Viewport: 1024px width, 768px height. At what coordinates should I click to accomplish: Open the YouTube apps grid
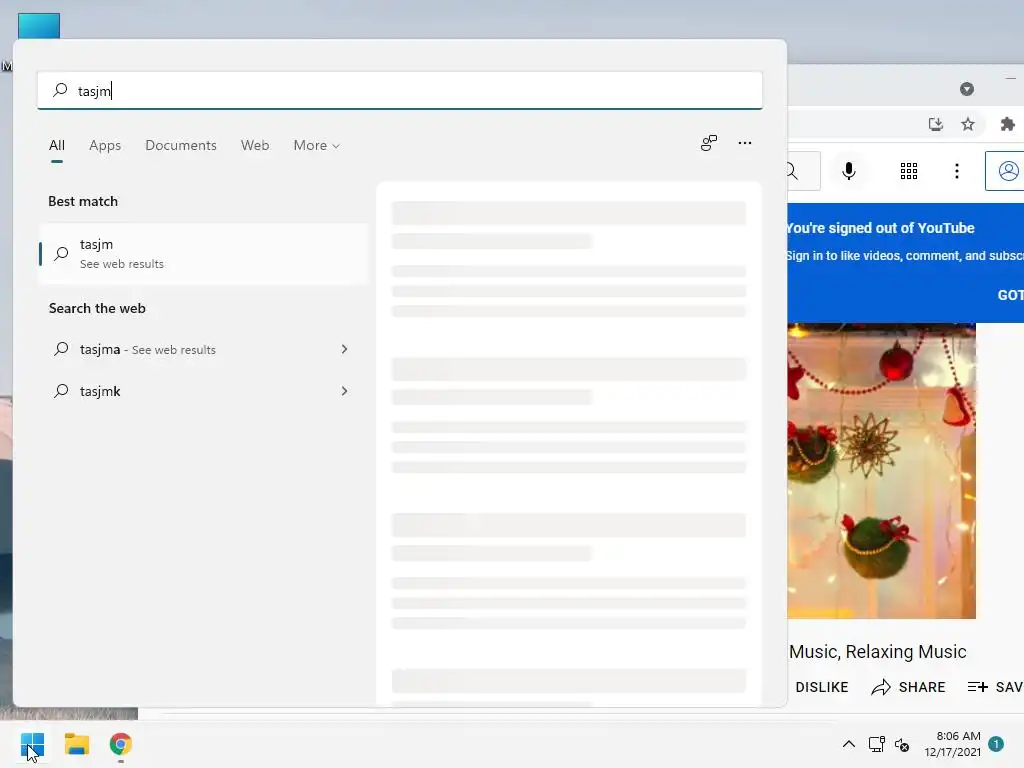click(908, 171)
